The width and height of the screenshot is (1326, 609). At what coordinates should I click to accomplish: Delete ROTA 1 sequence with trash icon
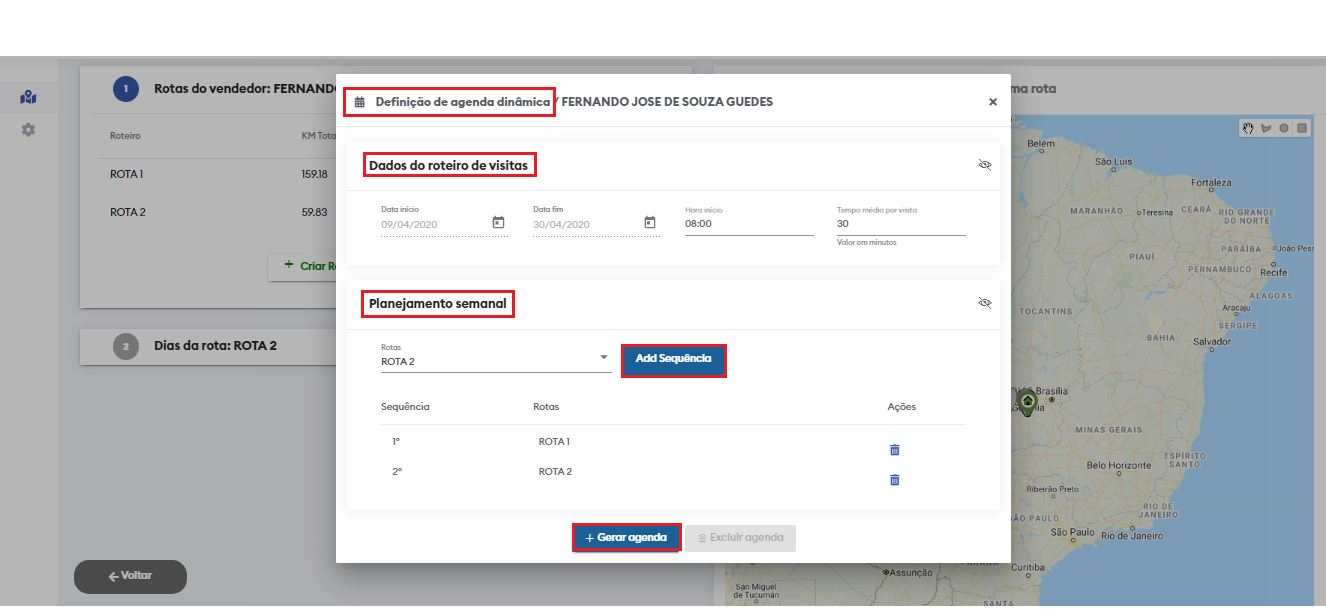click(895, 450)
